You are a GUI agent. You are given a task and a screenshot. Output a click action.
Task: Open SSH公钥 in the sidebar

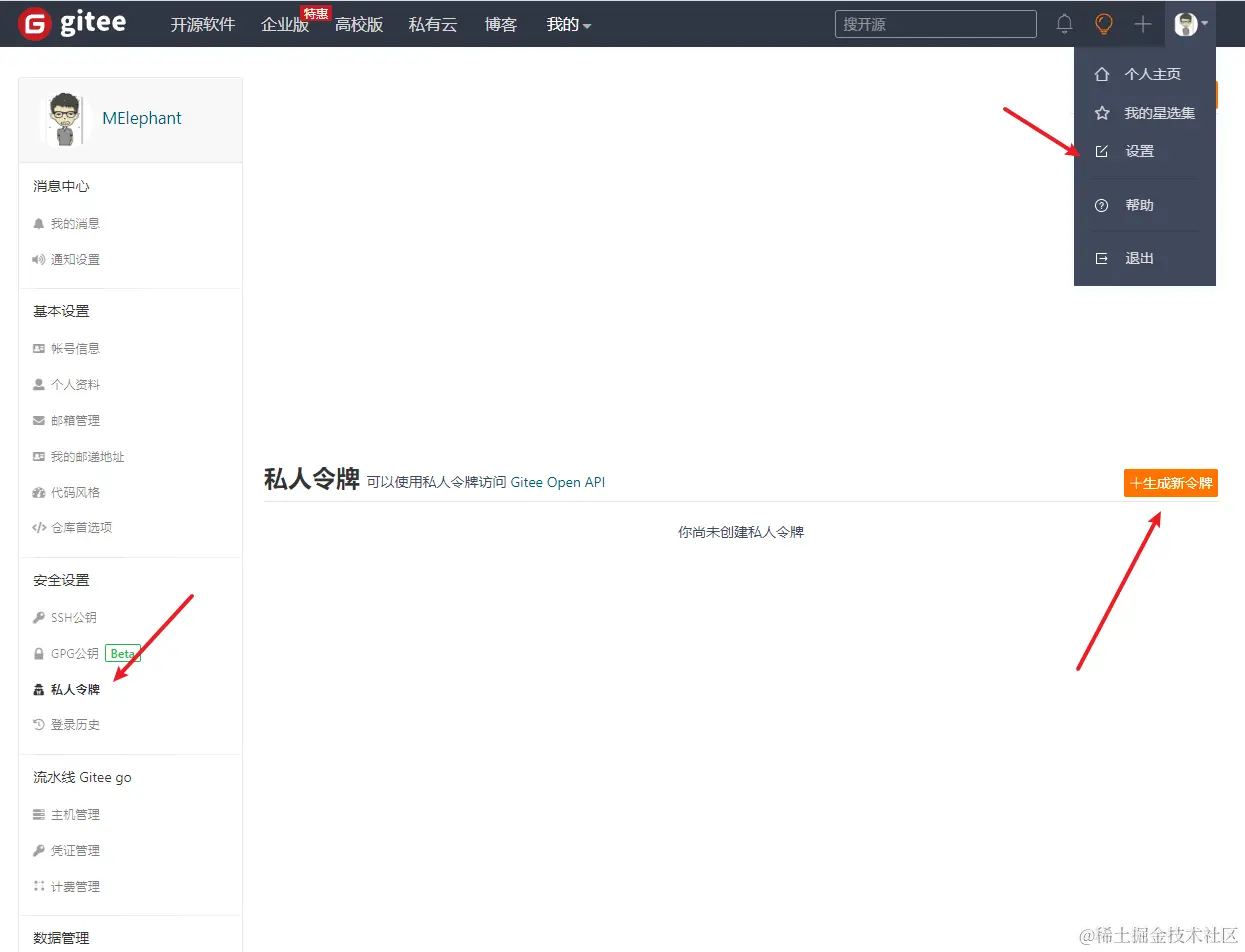74,618
